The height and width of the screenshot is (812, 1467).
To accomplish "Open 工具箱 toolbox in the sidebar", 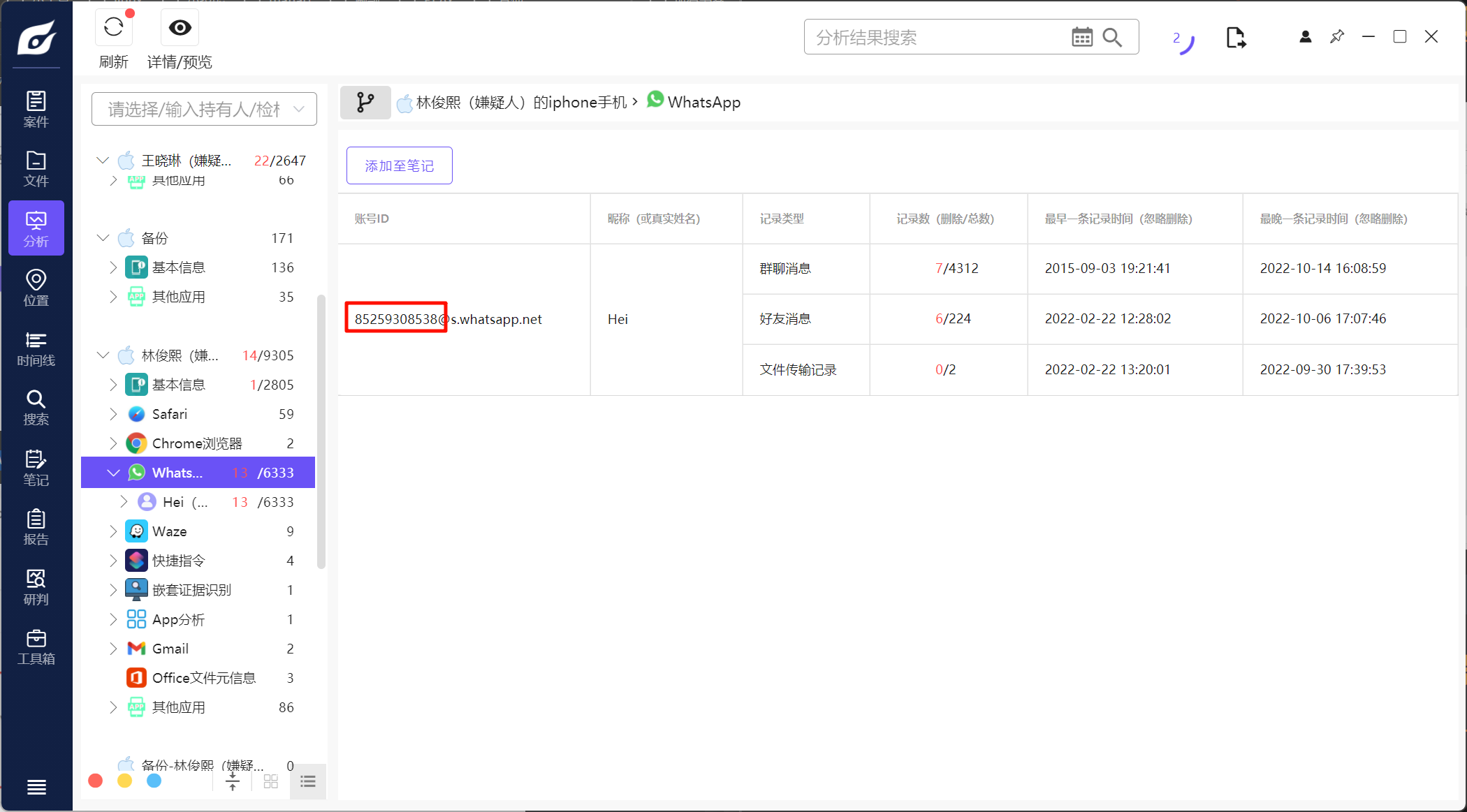I will tap(36, 647).
